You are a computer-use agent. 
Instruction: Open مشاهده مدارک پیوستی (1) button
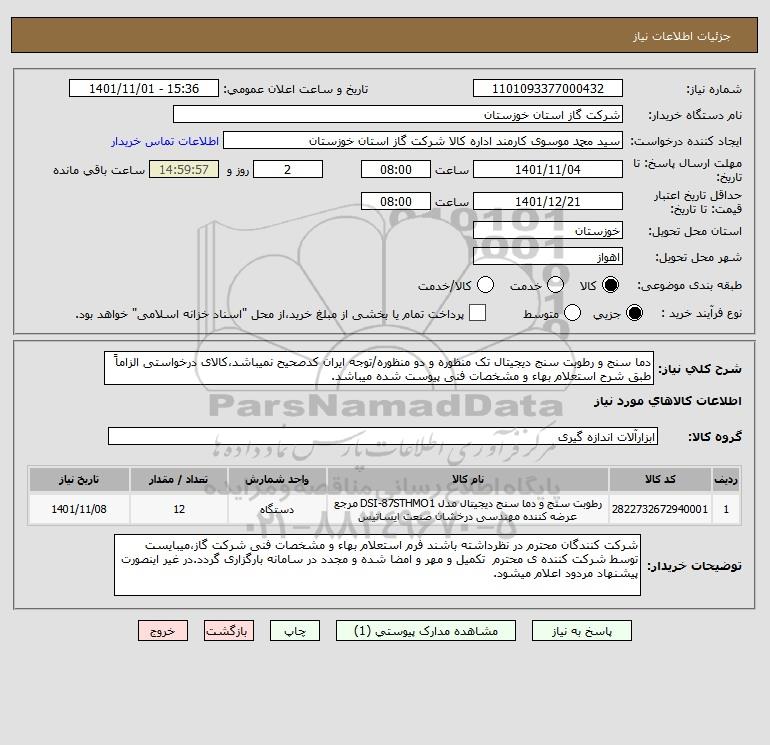(x=426, y=631)
